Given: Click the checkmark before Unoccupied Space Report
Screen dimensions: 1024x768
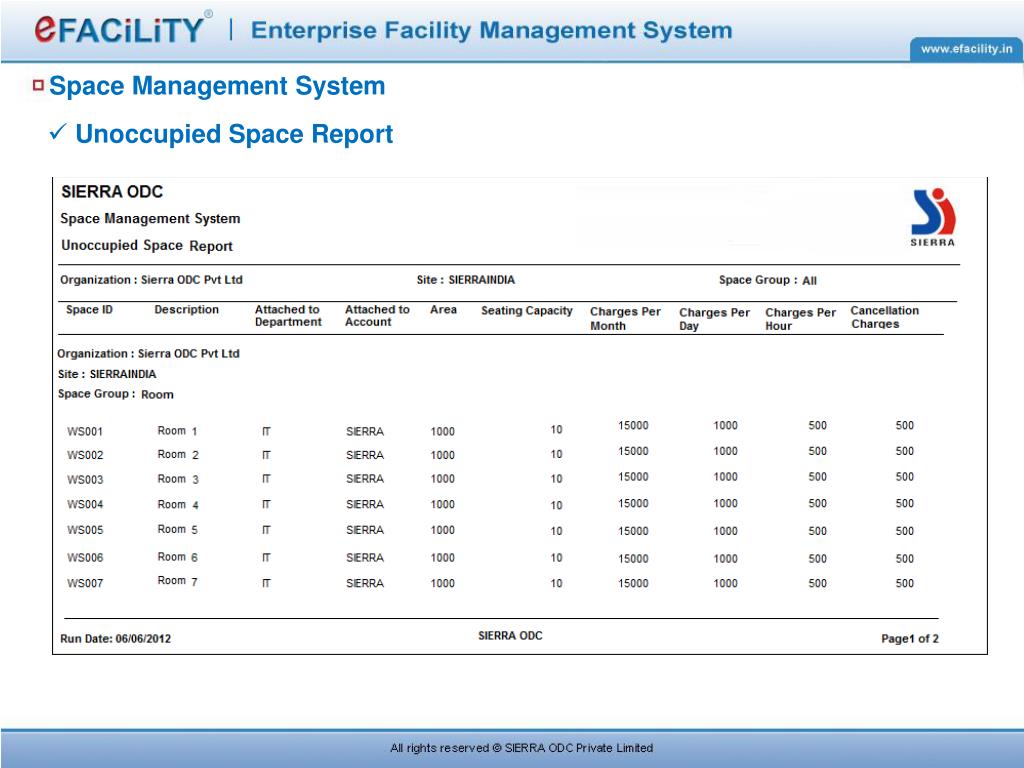Looking at the screenshot, I should pos(57,132).
